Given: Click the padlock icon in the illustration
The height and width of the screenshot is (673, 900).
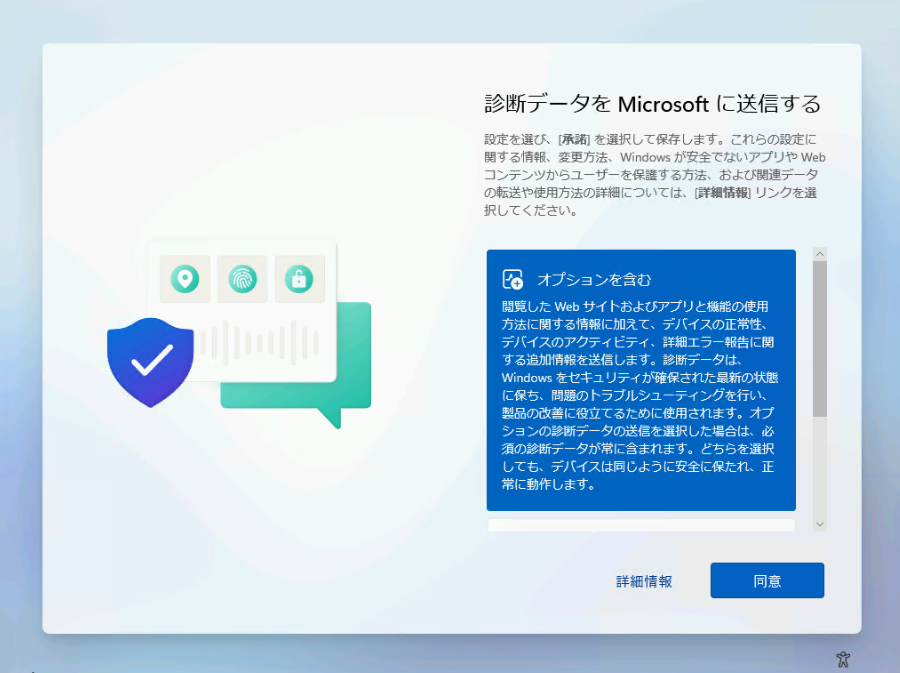Looking at the screenshot, I should click(x=299, y=280).
